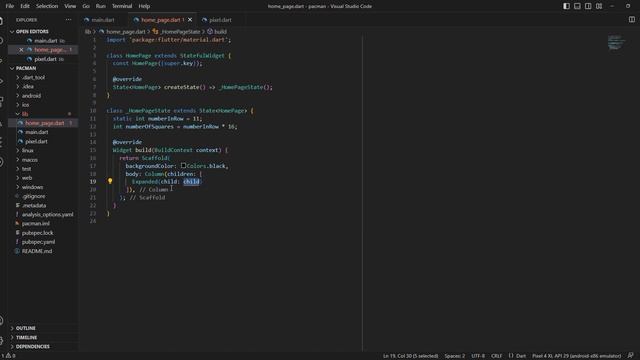Open the Edit menu
The height and width of the screenshot is (360, 640).
(25, 6)
